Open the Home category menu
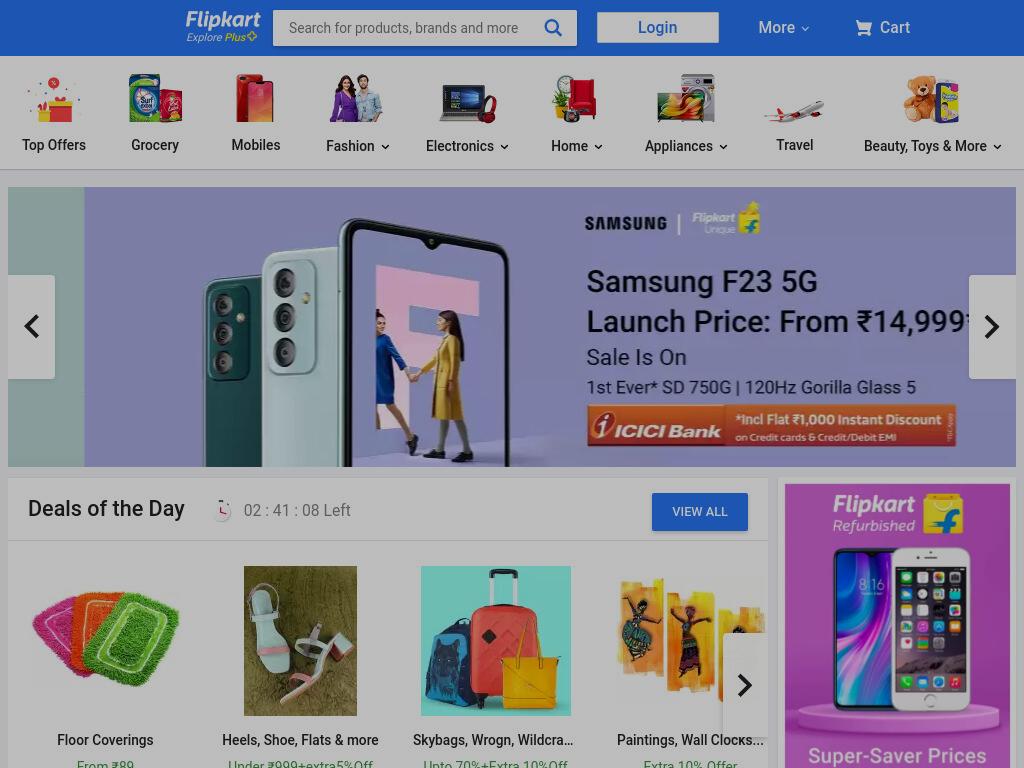 click(577, 146)
